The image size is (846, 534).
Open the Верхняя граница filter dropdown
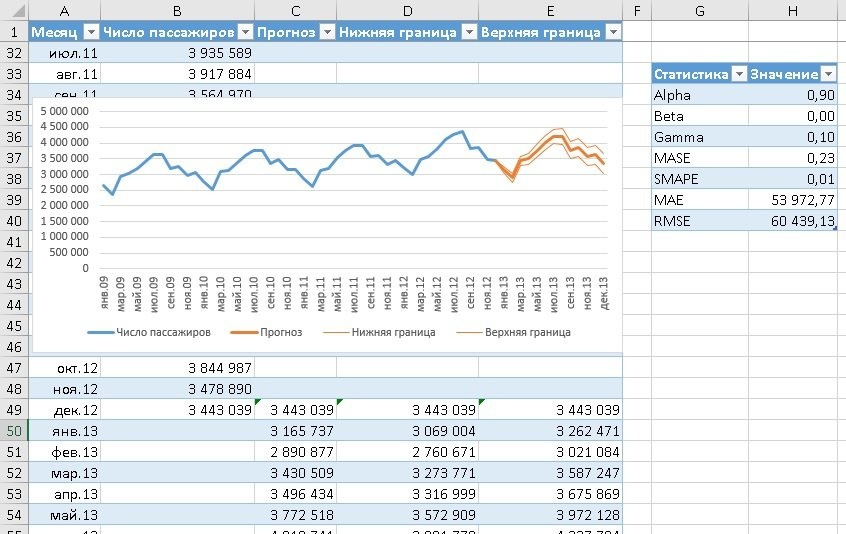613,32
